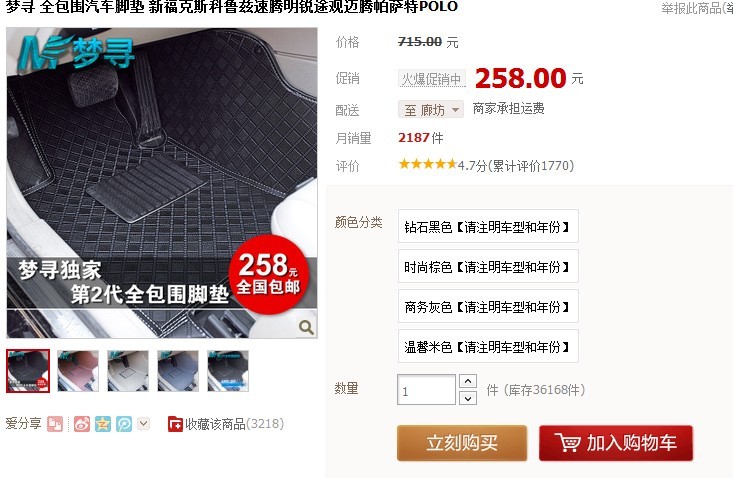
Task: Share via the Weibo icon
Action: pyautogui.click(x=82, y=424)
